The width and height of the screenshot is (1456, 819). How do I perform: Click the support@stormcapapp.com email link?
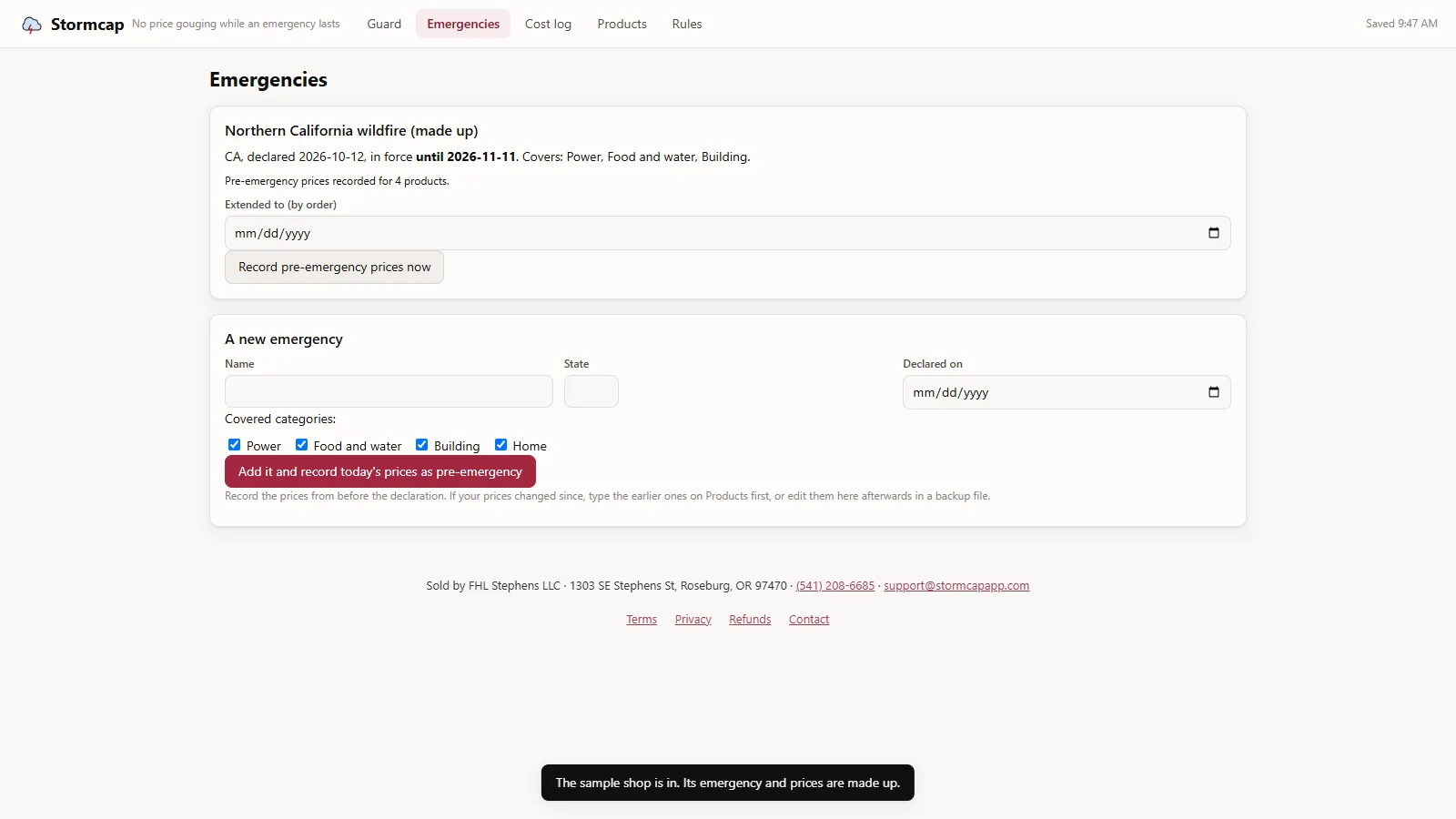point(956,586)
